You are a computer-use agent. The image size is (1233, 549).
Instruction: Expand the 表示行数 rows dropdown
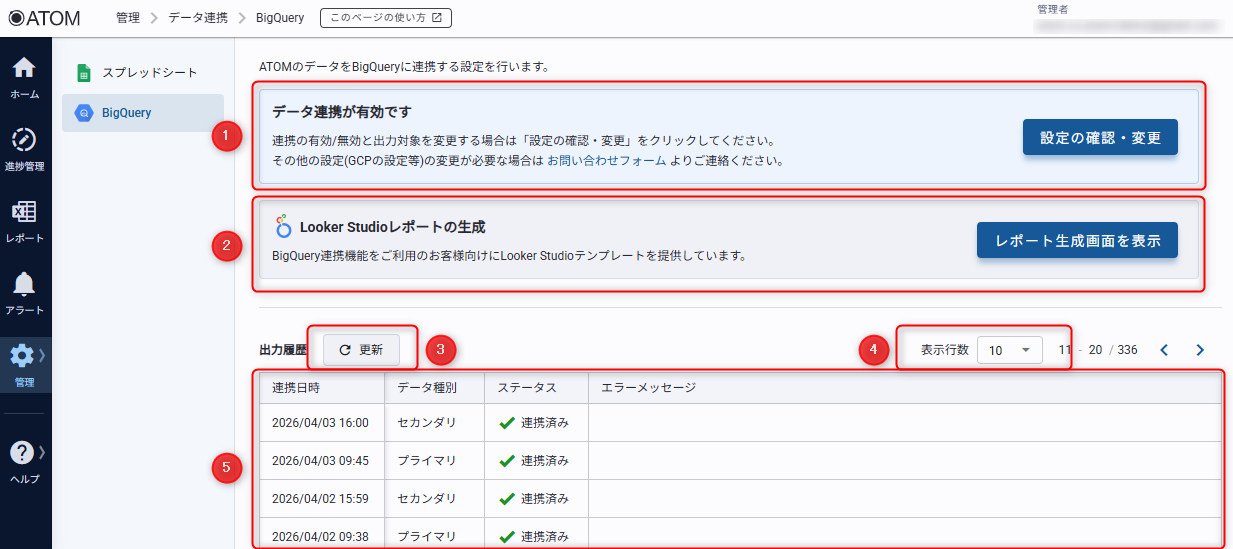(x=1009, y=350)
